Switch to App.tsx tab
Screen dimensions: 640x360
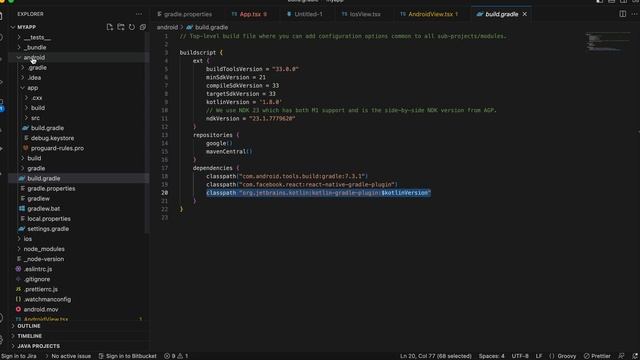pyautogui.click(x=249, y=14)
